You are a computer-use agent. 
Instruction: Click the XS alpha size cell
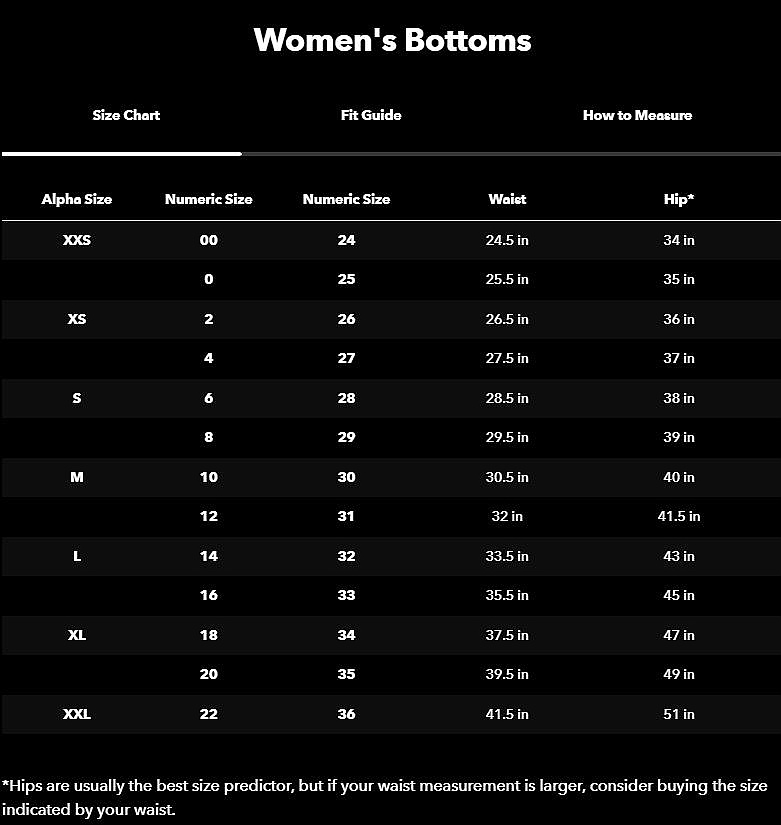click(77, 319)
